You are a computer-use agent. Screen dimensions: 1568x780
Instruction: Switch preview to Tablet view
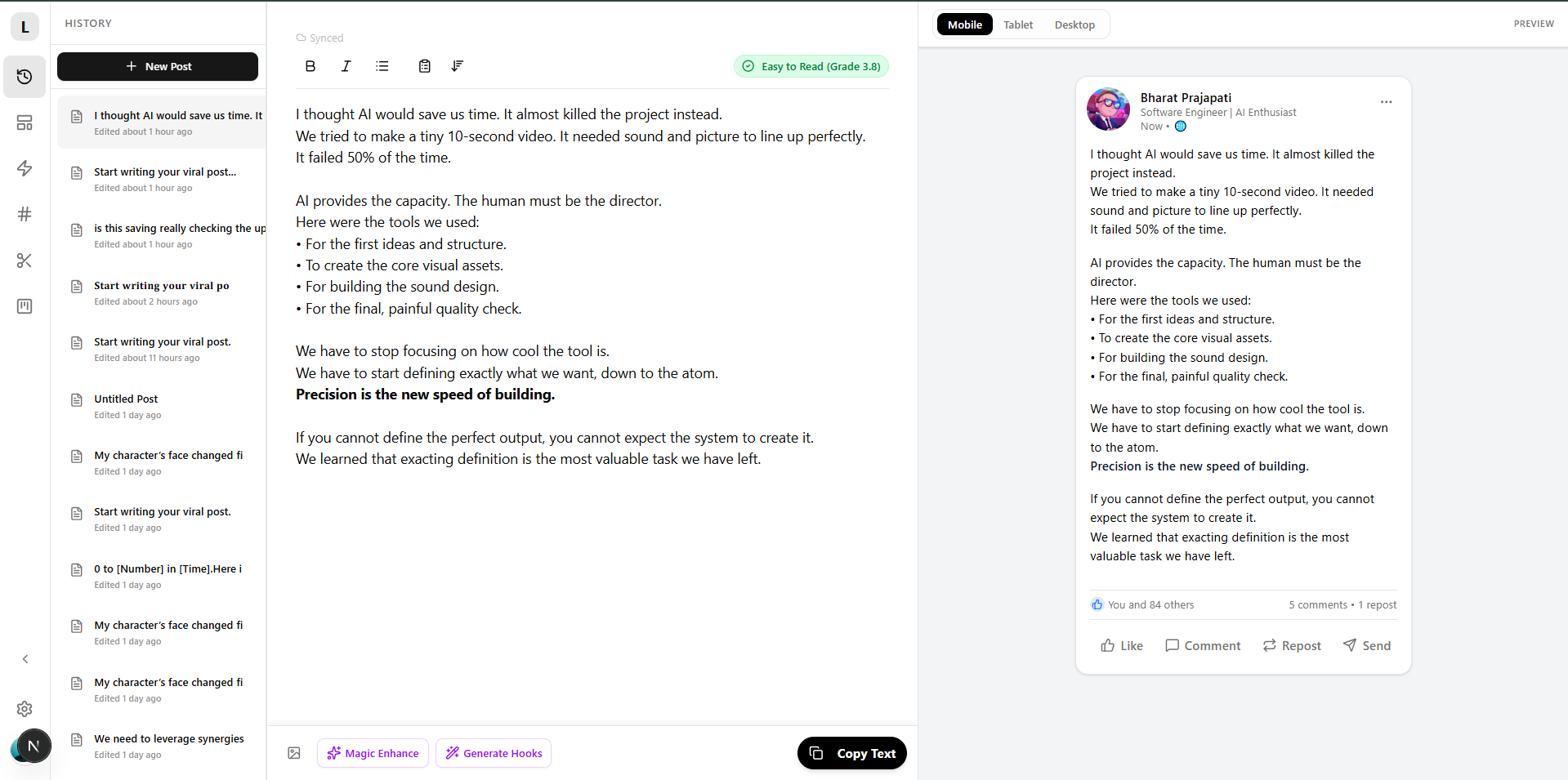coord(1018,25)
